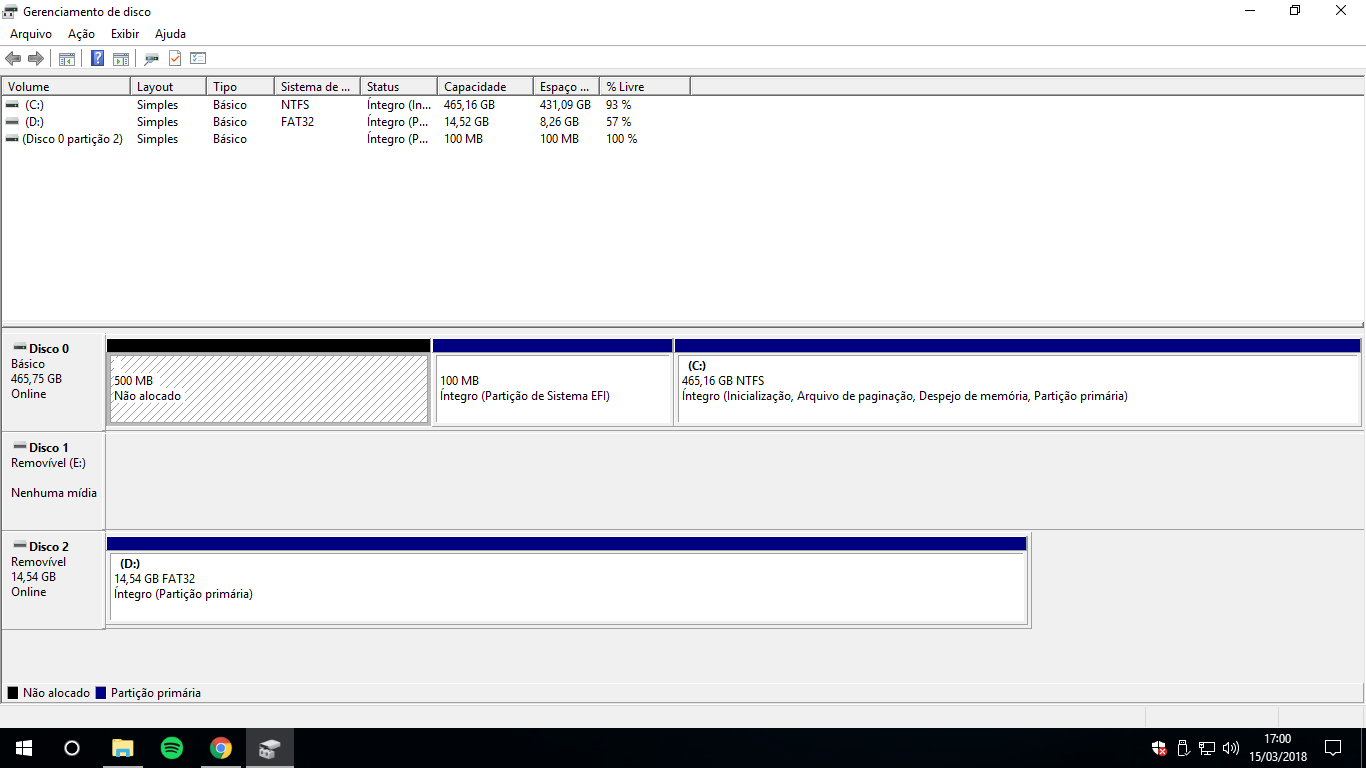Viewport: 1366px width, 768px height.
Task: Sort by the Sistema de... column header
Action: 318,87
